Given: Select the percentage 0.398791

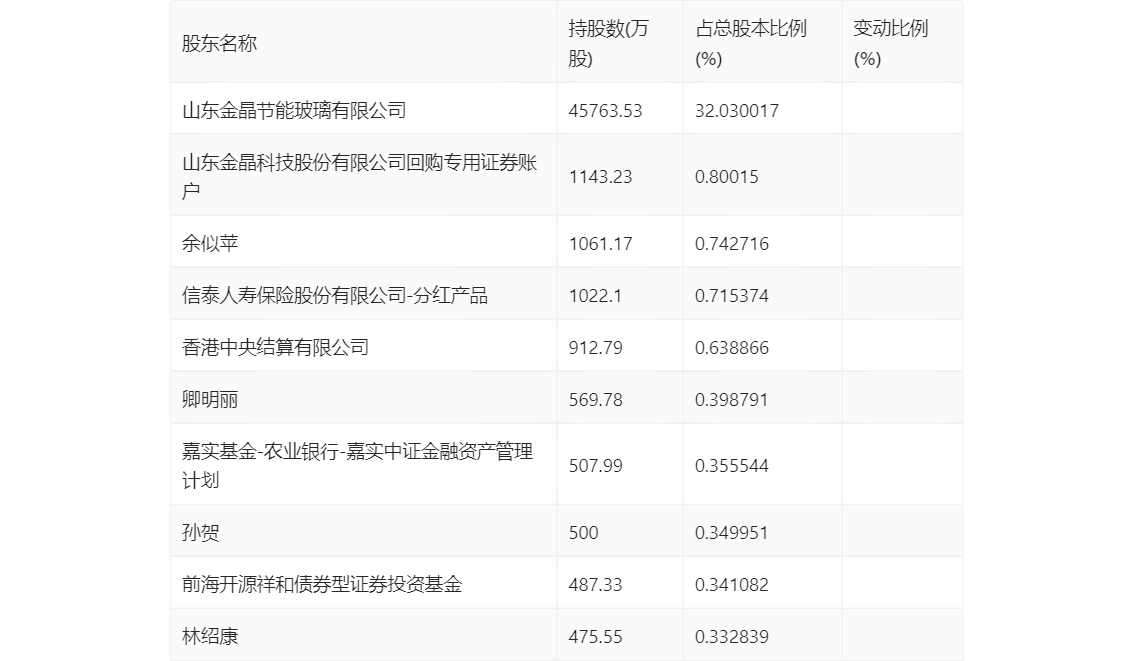Looking at the screenshot, I should (x=732, y=400).
